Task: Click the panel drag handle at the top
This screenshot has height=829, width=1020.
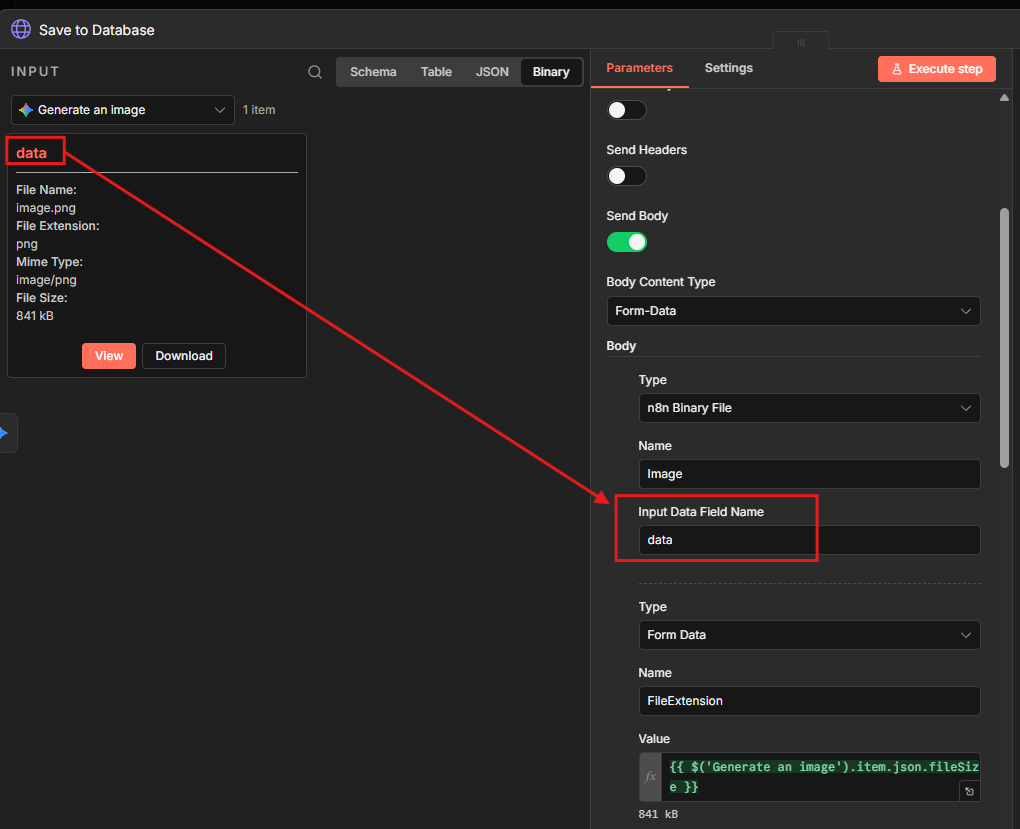Action: [x=800, y=43]
